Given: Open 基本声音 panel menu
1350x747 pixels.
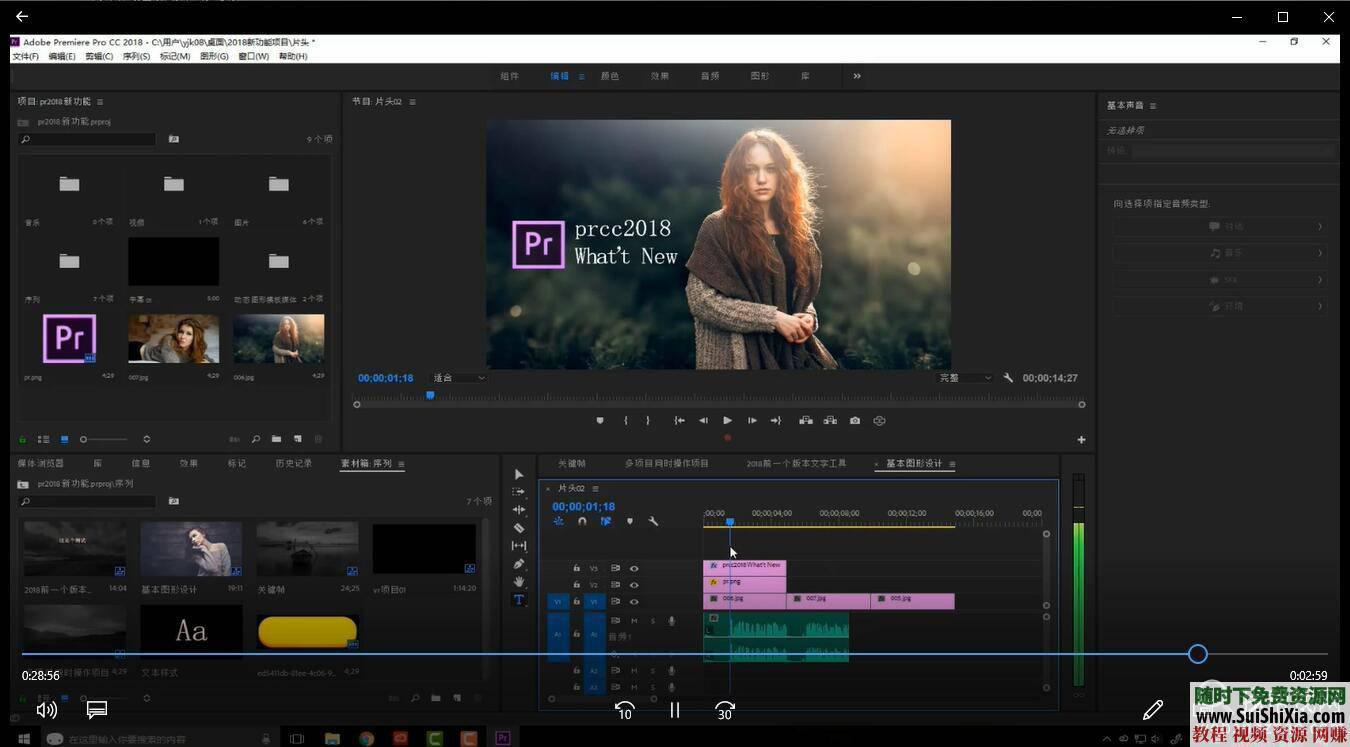Looking at the screenshot, I should (1152, 105).
